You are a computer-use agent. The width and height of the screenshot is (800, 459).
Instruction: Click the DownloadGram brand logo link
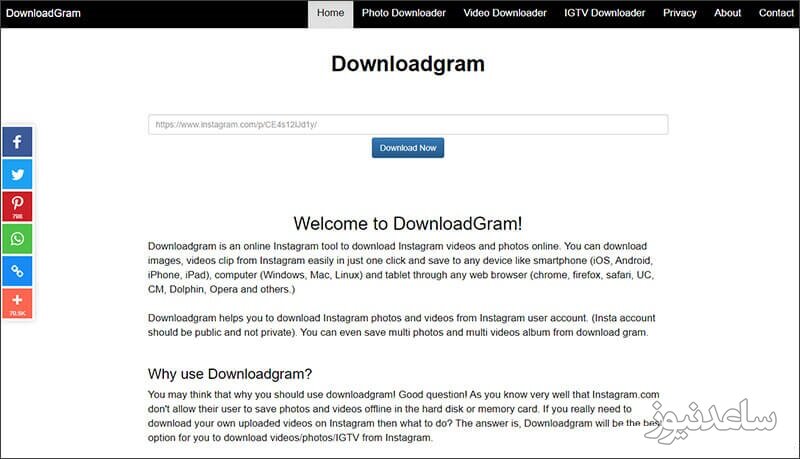pyautogui.click(x=43, y=13)
